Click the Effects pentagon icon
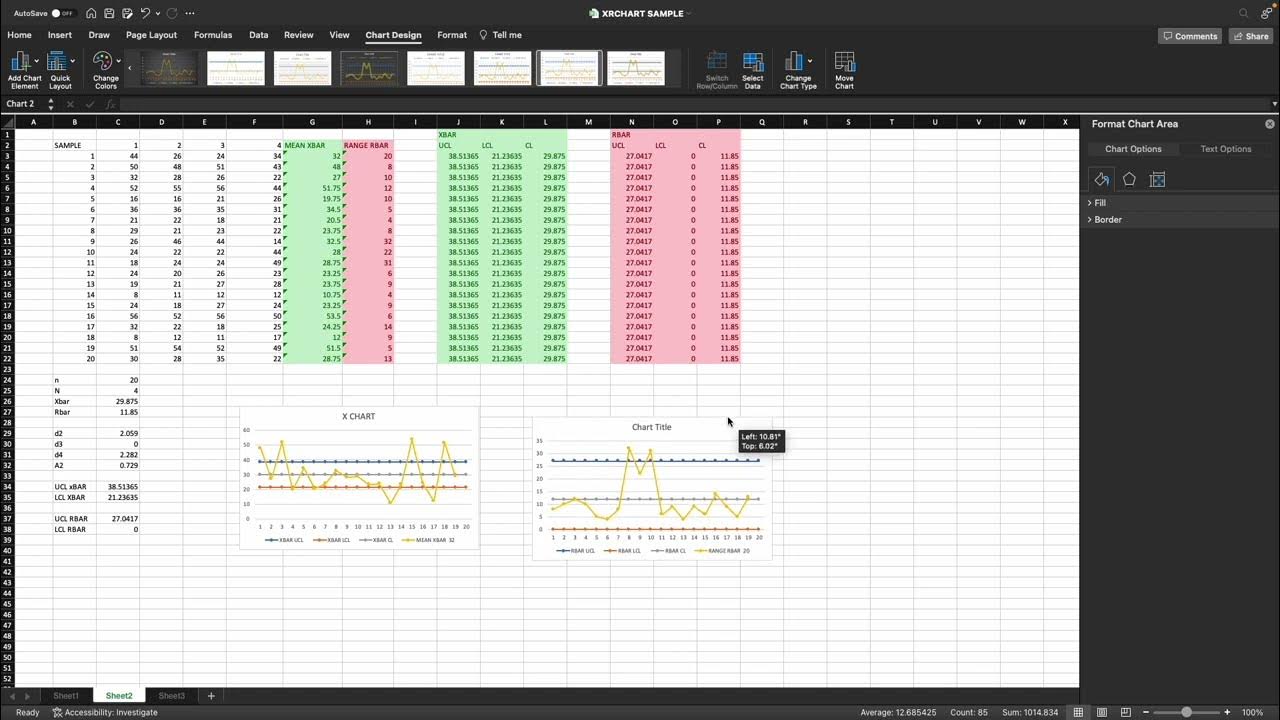This screenshot has width=1280, height=720. (1129, 179)
